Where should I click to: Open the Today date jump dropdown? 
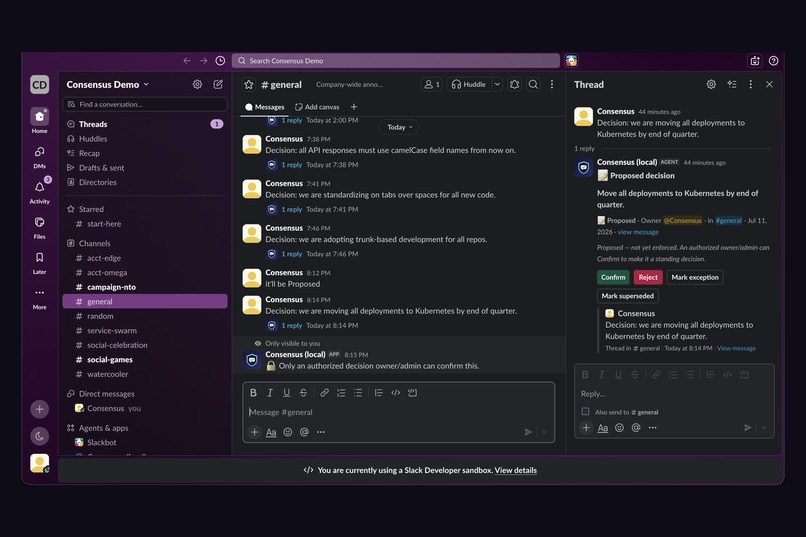tap(399, 127)
